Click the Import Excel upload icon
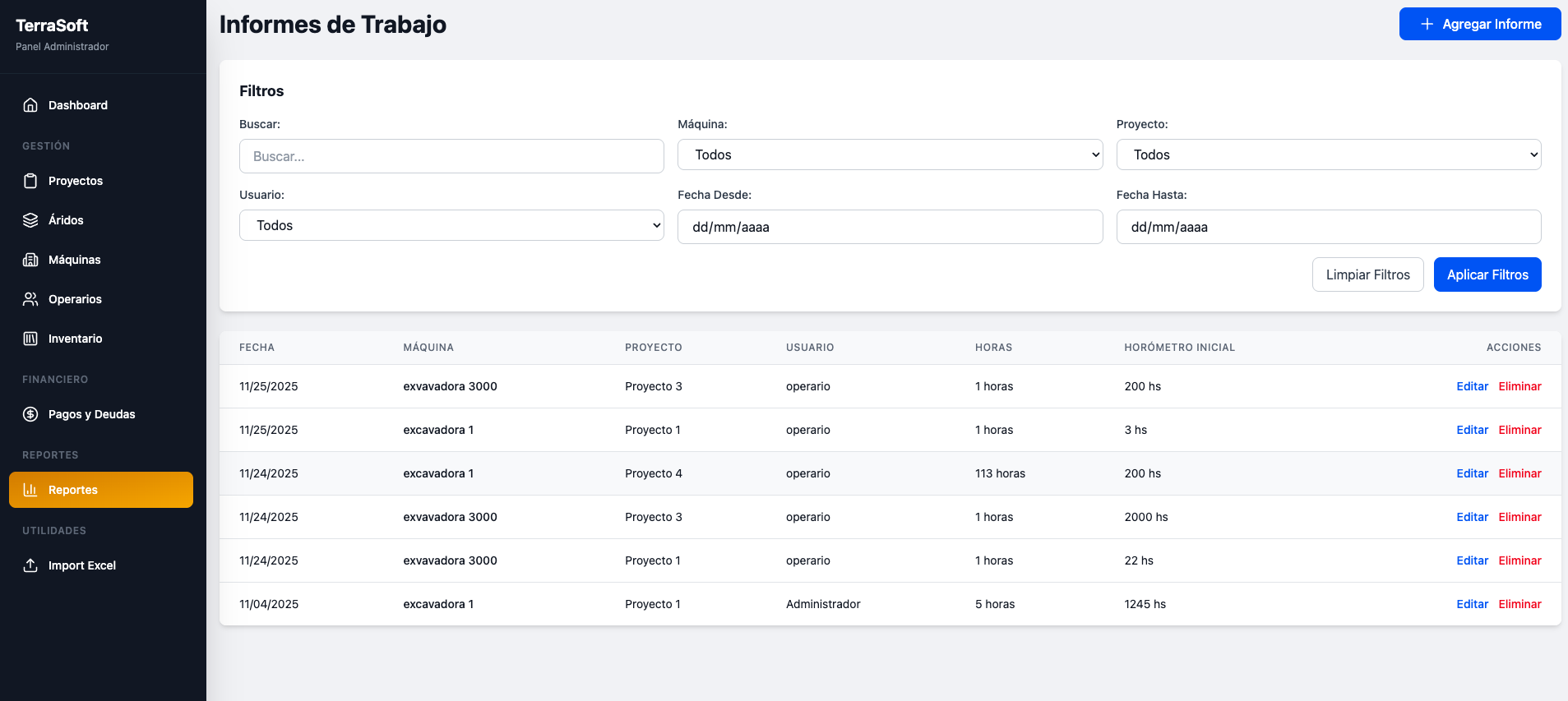 tap(30, 565)
